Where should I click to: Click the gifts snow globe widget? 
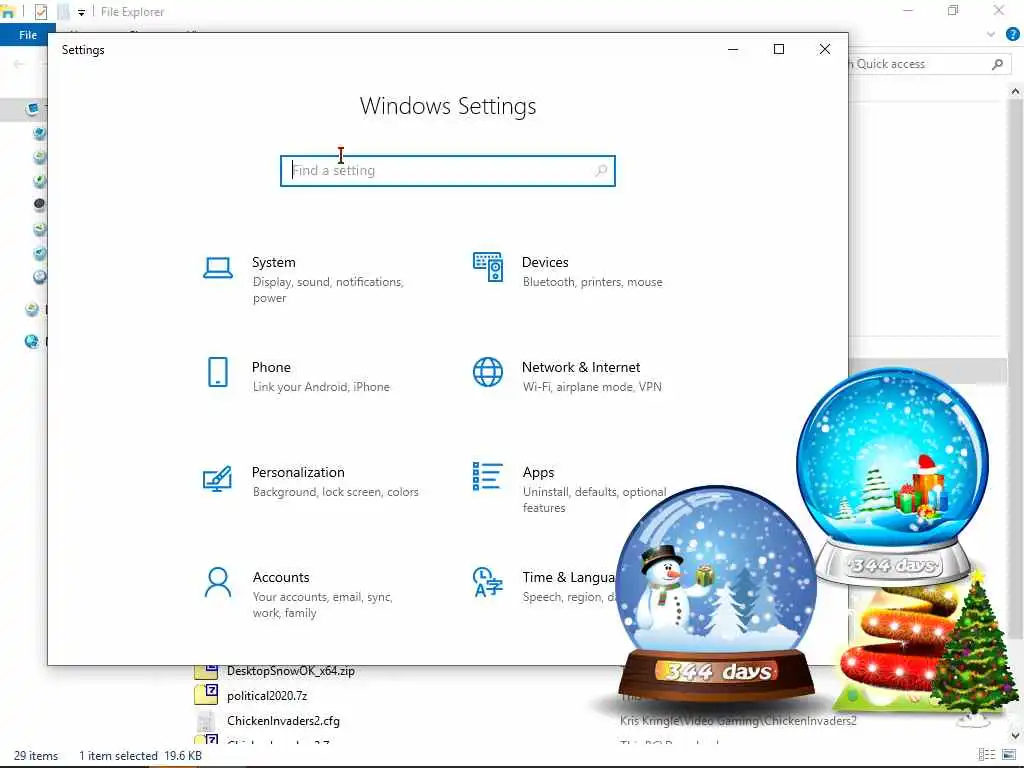click(x=893, y=475)
